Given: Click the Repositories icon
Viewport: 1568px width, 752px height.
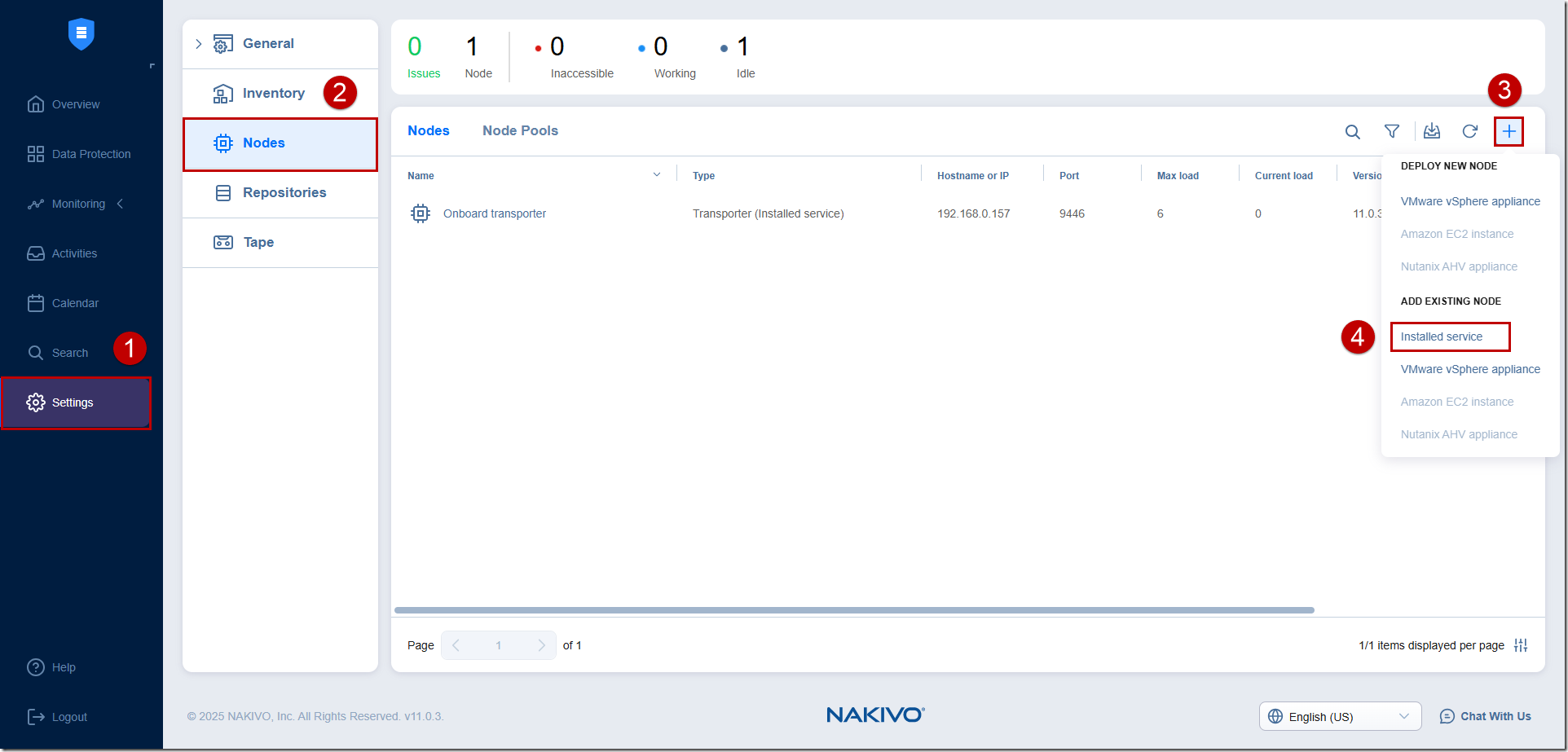Looking at the screenshot, I should click(223, 193).
